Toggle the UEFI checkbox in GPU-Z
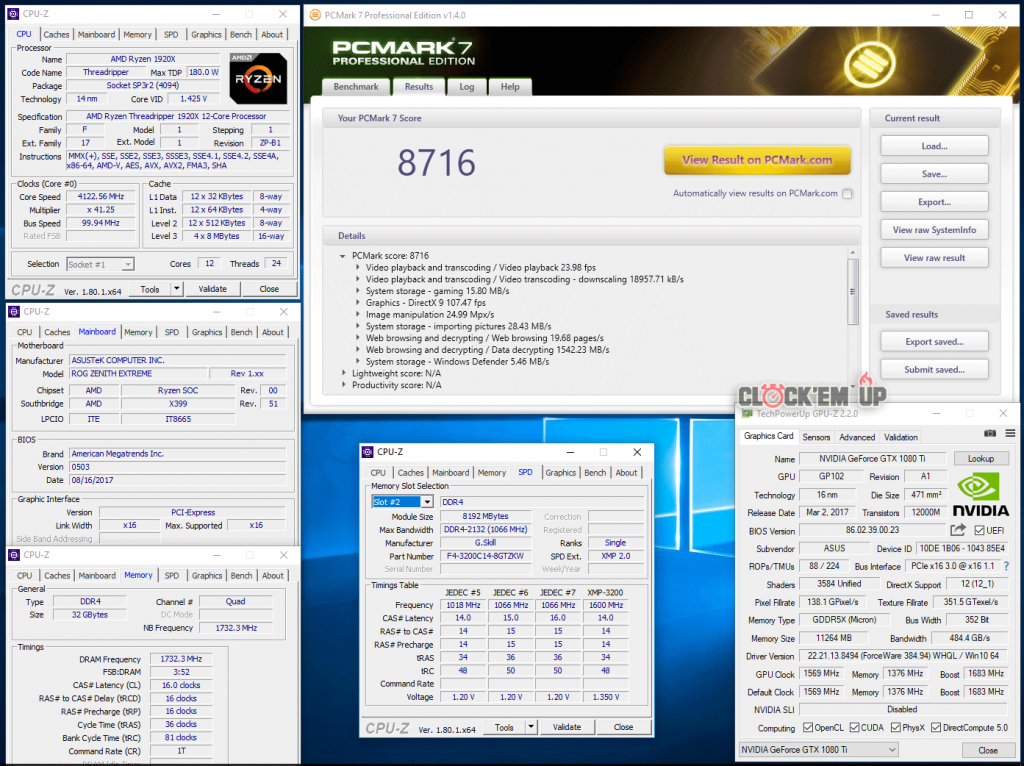The height and width of the screenshot is (766, 1024). pyautogui.click(x=980, y=530)
